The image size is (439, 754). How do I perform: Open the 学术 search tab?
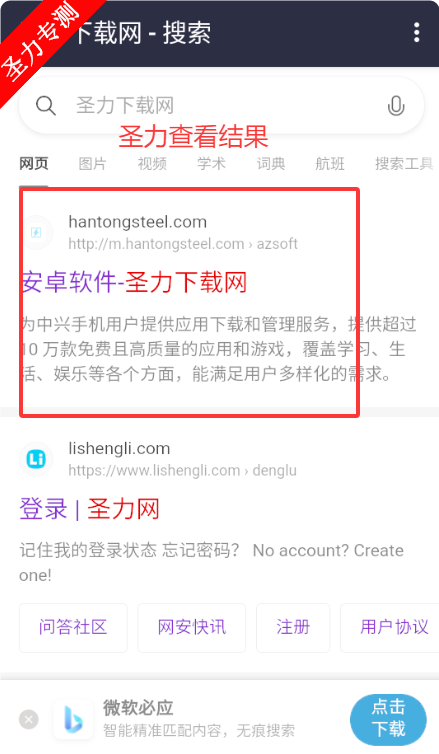coord(211,163)
